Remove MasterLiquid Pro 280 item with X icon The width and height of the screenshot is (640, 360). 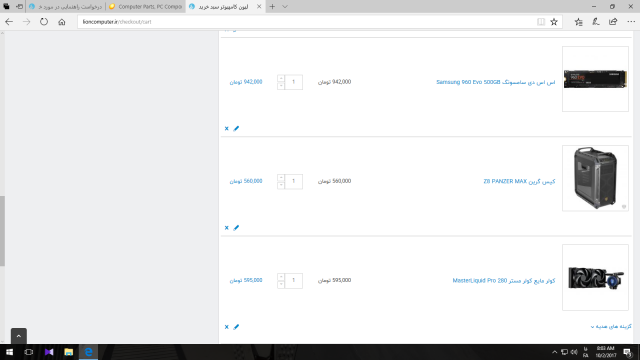click(227, 327)
